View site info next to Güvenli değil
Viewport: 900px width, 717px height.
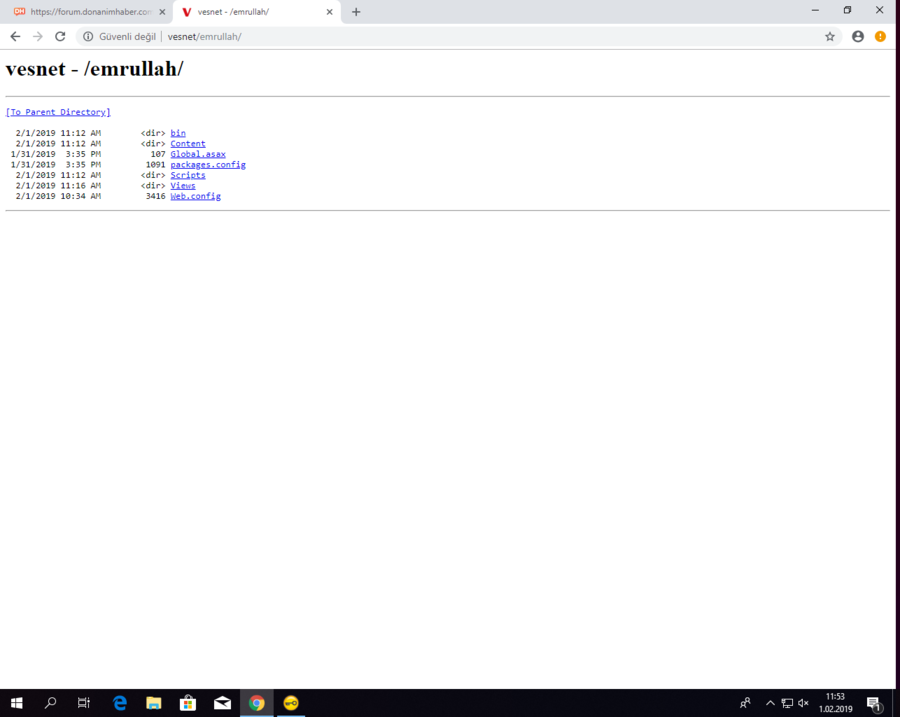(x=88, y=37)
